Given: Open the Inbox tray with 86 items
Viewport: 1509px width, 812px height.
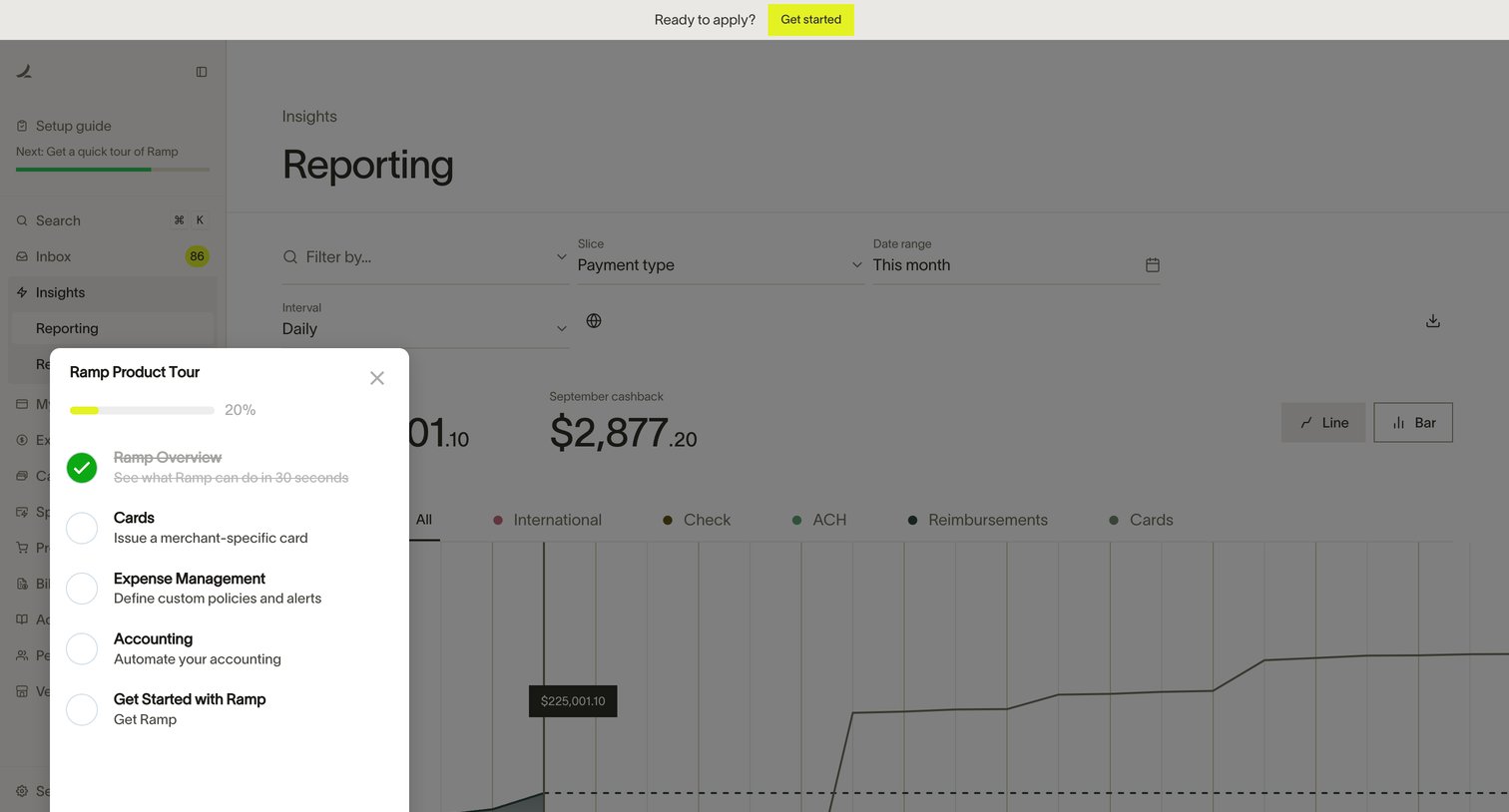Looking at the screenshot, I should tap(113, 256).
